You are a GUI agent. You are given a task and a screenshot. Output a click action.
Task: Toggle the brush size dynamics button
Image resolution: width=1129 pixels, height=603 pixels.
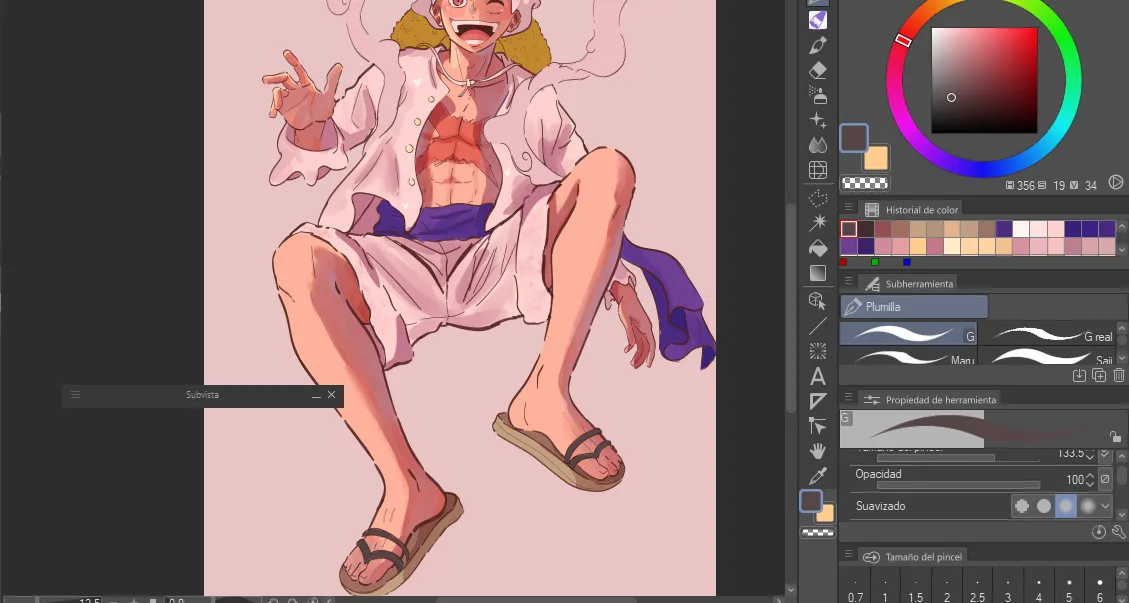(1105, 454)
